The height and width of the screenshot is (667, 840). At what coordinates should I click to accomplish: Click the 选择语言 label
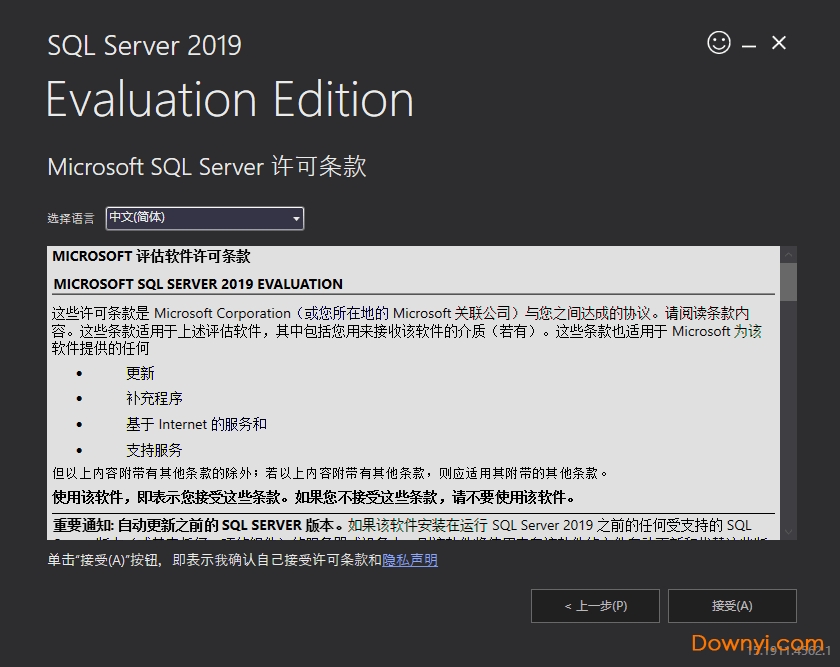[70, 218]
